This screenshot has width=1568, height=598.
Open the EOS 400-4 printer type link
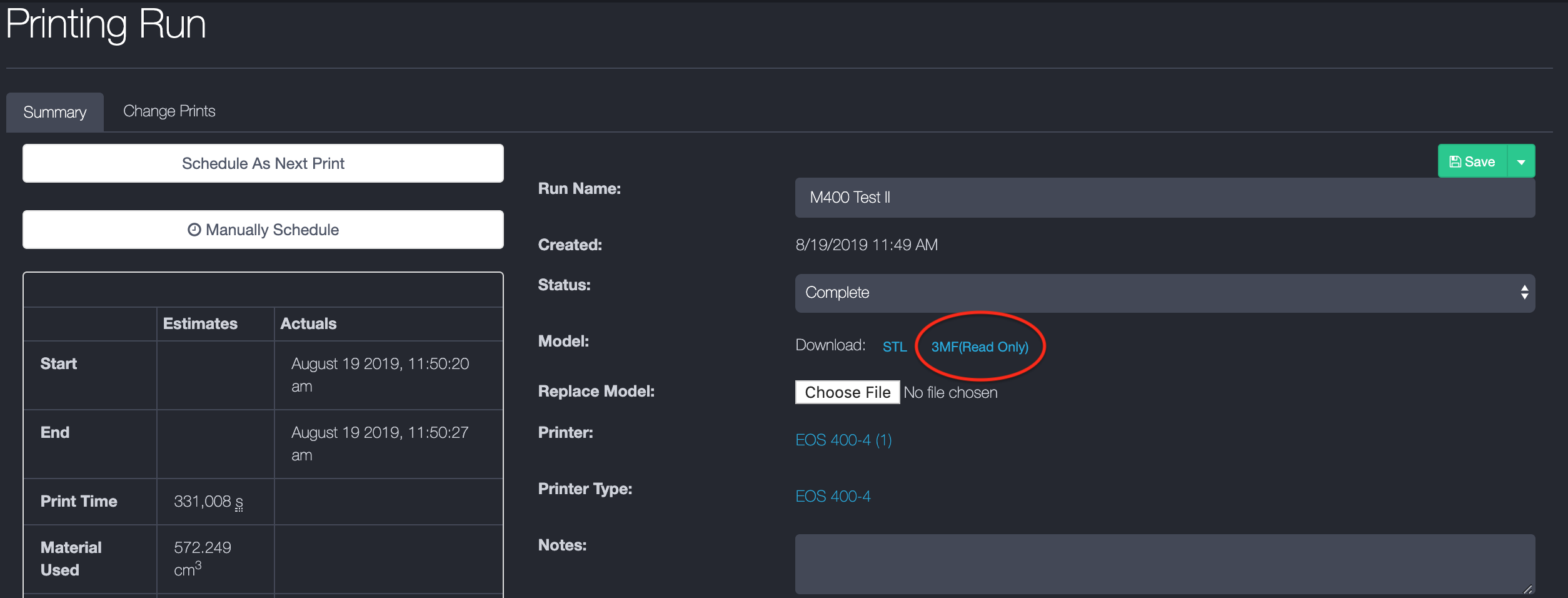(833, 497)
